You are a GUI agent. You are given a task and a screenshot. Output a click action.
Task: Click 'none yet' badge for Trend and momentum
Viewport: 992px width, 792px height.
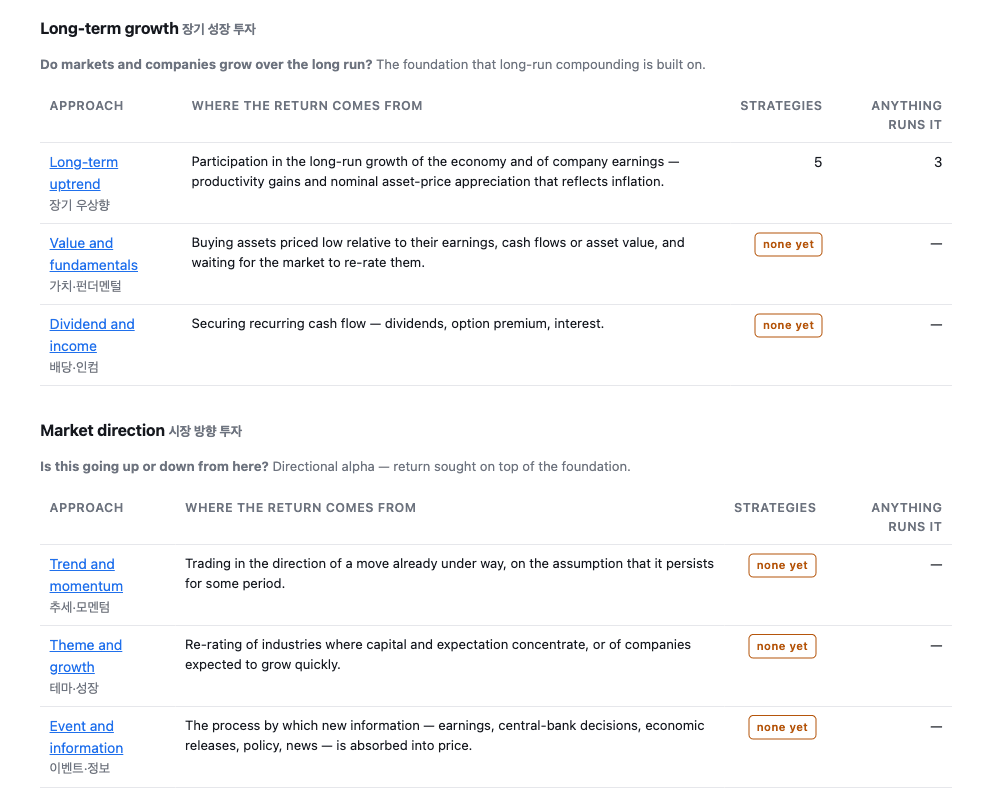pyautogui.click(x=782, y=565)
